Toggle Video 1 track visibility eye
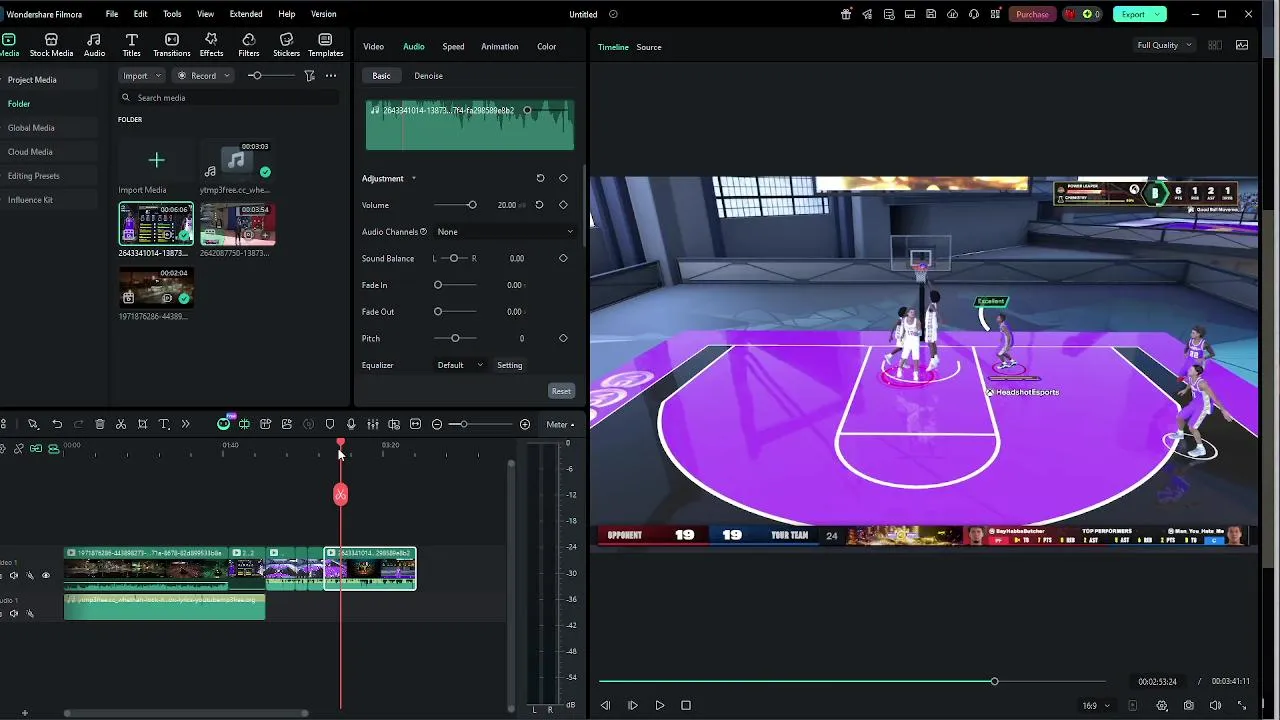Image resolution: width=1280 pixels, height=720 pixels. tap(45, 576)
